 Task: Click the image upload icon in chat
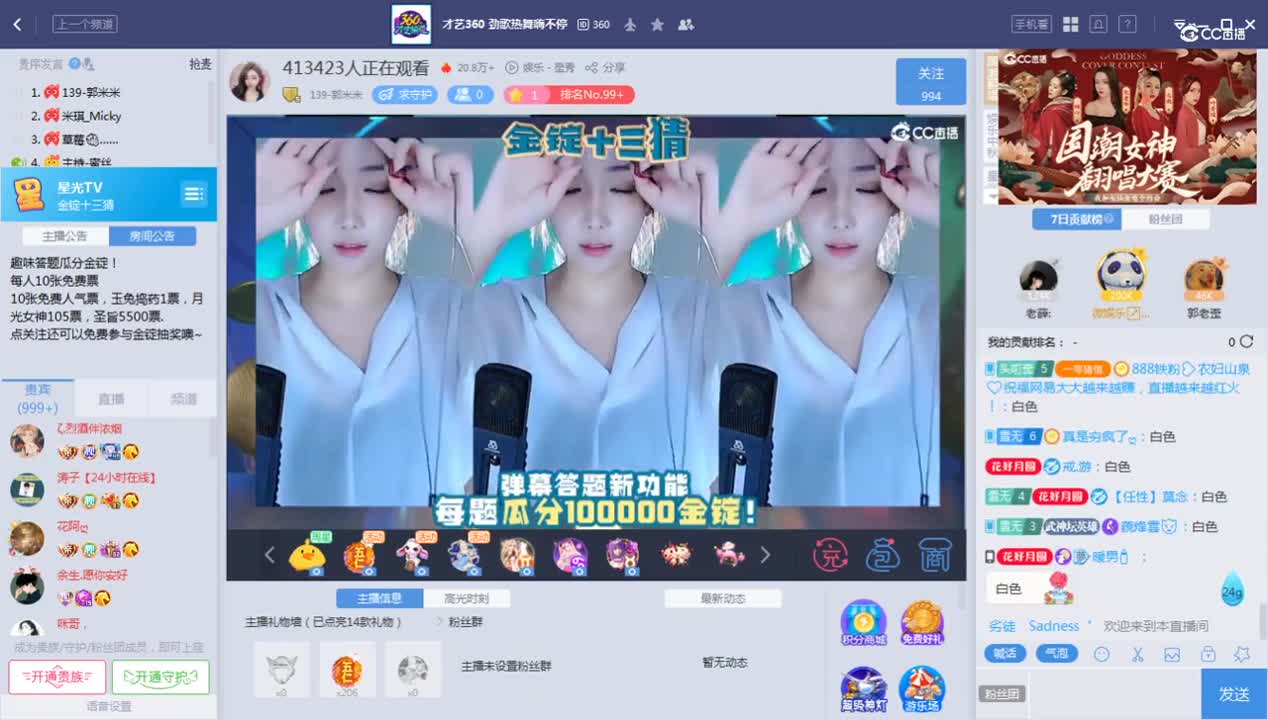pos(1172,654)
